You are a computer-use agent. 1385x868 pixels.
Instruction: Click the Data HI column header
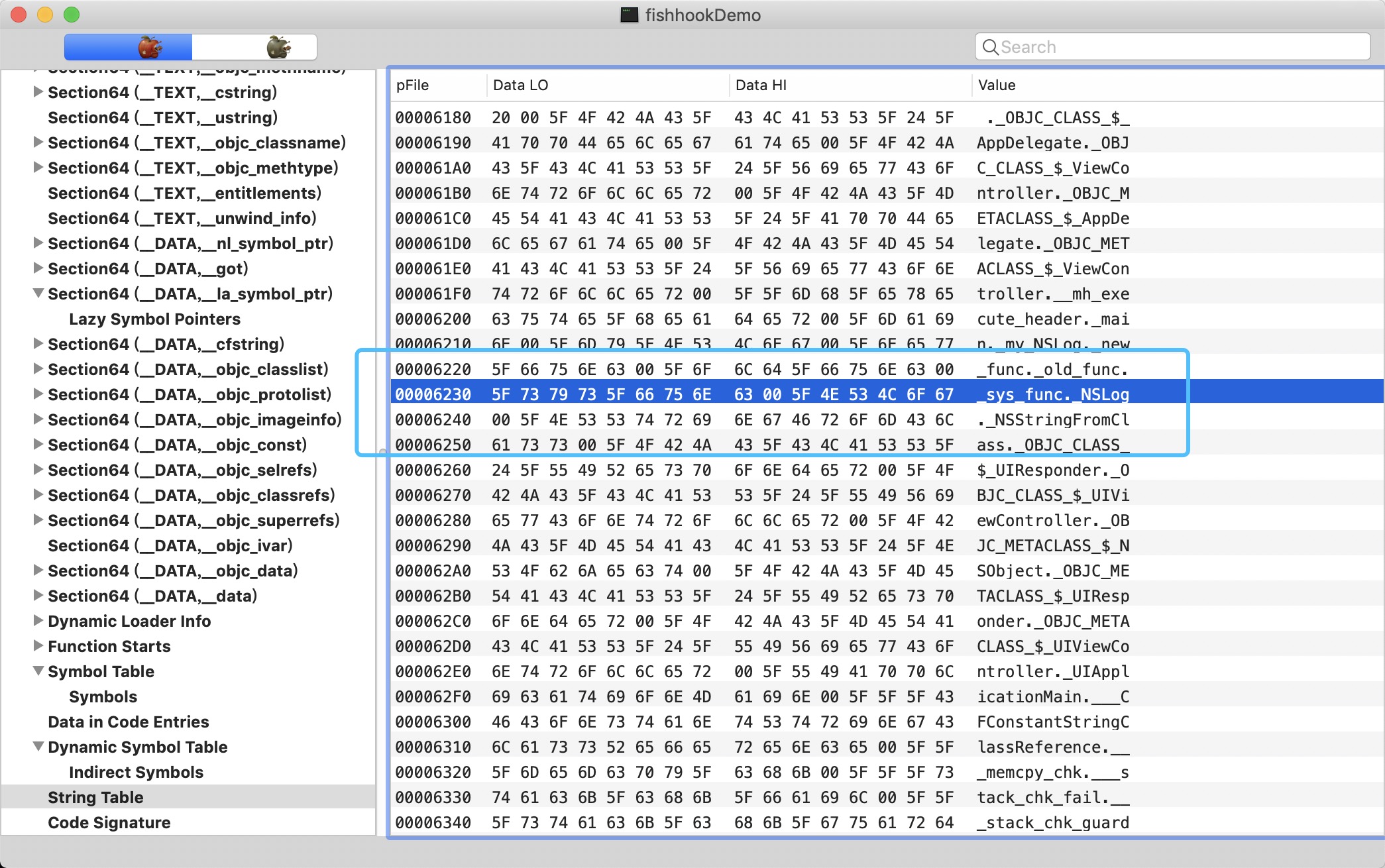click(761, 85)
